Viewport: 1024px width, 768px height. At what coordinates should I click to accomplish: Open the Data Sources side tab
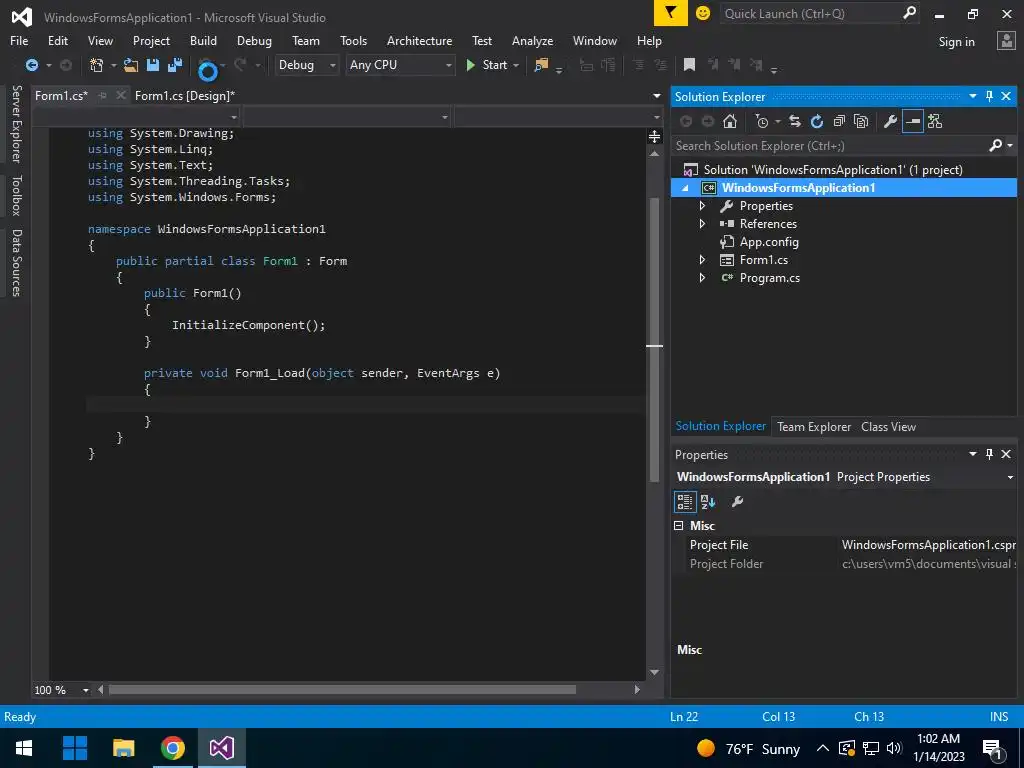point(16,263)
